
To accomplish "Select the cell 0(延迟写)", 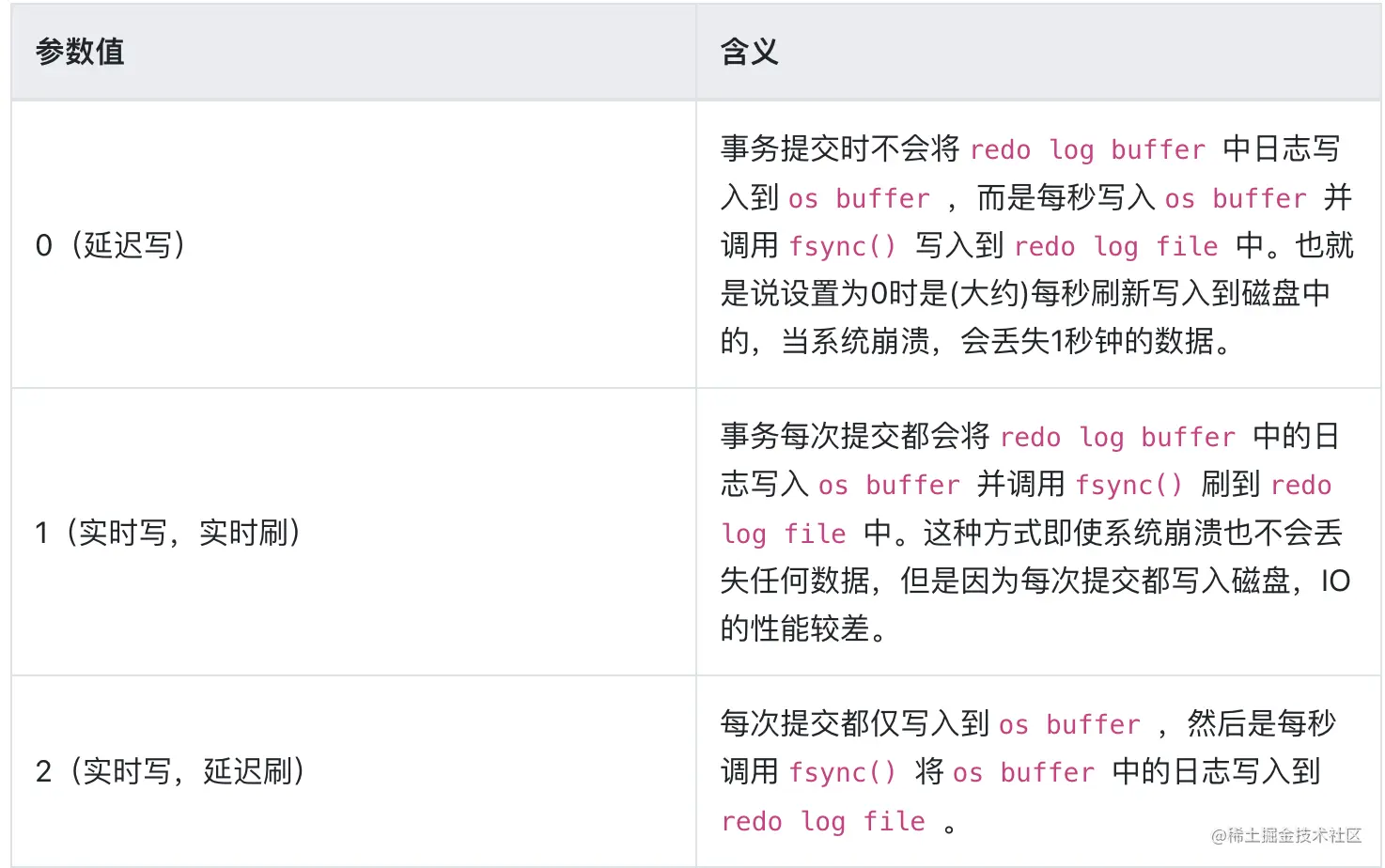I will pyautogui.click(x=353, y=245).
